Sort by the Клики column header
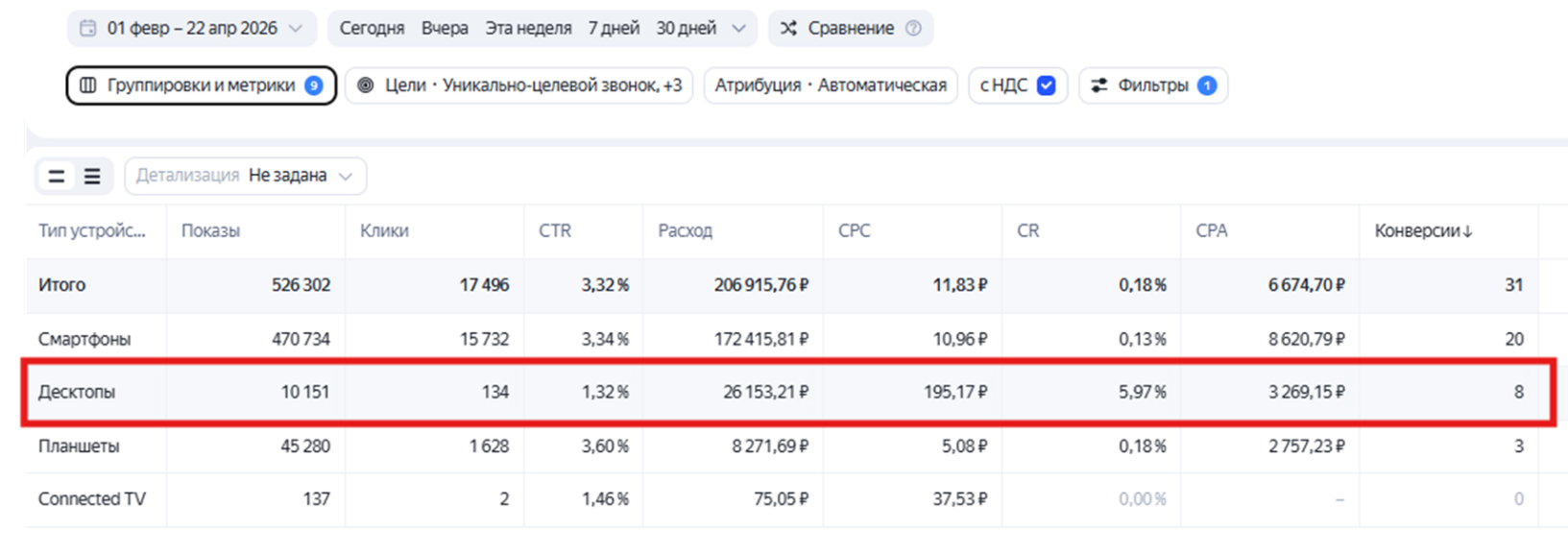This screenshot has height=554, width=1568. pyautogui.click(x=384, y=231)
